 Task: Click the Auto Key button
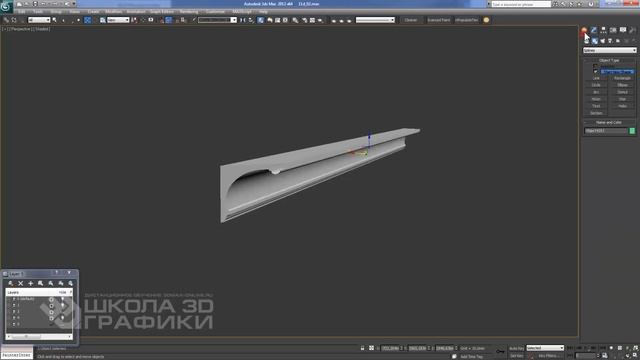pyautogui.click(x=516, y=348)
